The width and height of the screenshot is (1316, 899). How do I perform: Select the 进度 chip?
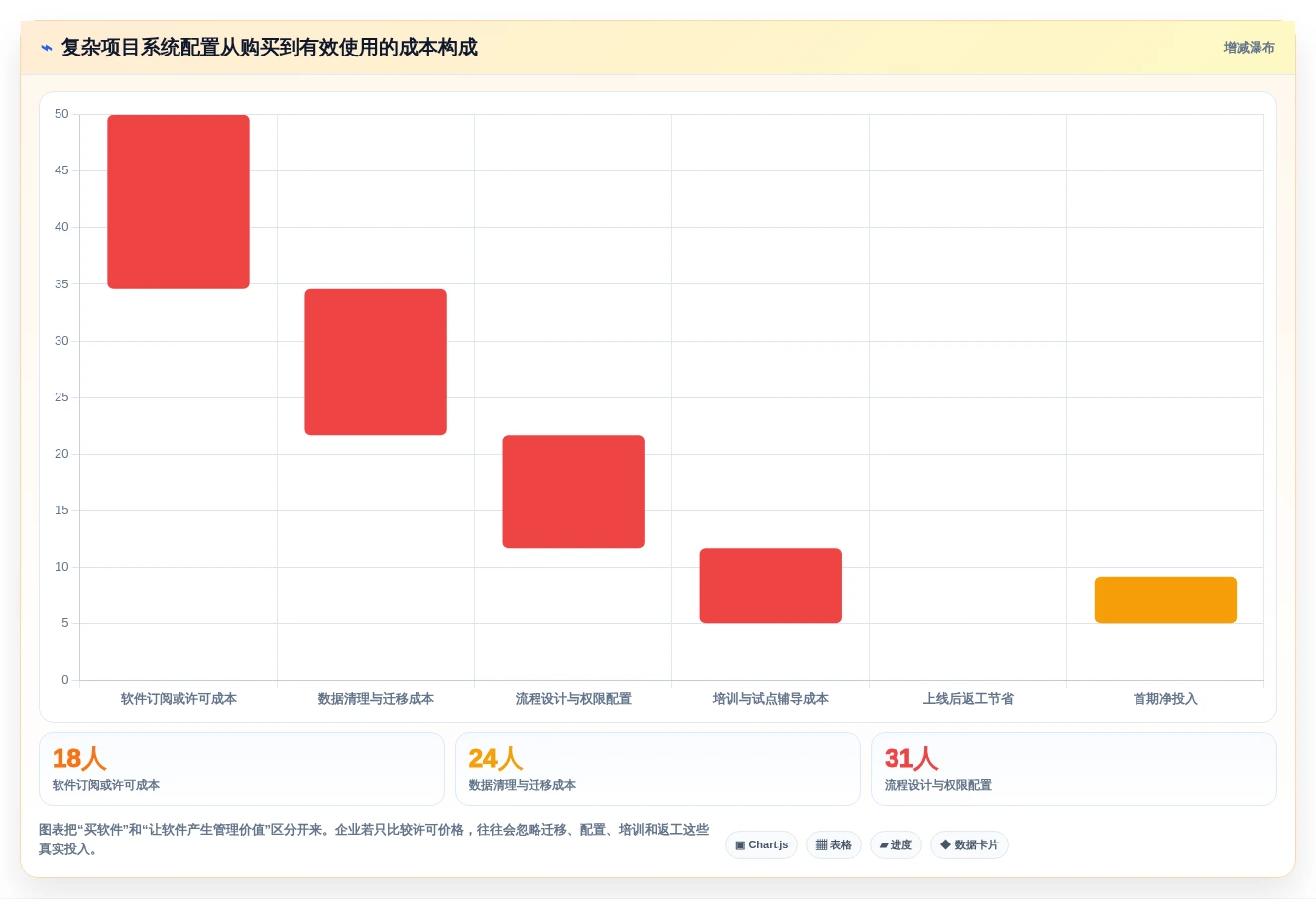(896, 844)
